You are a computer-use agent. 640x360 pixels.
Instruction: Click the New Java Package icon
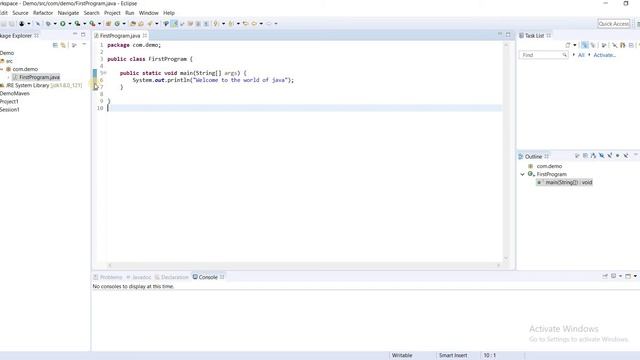tap(109, 24)
